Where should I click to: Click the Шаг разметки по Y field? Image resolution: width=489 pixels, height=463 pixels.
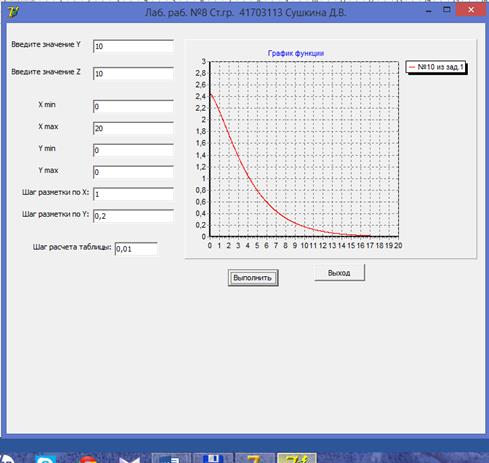pyautogui.click(x=133, y=216)
